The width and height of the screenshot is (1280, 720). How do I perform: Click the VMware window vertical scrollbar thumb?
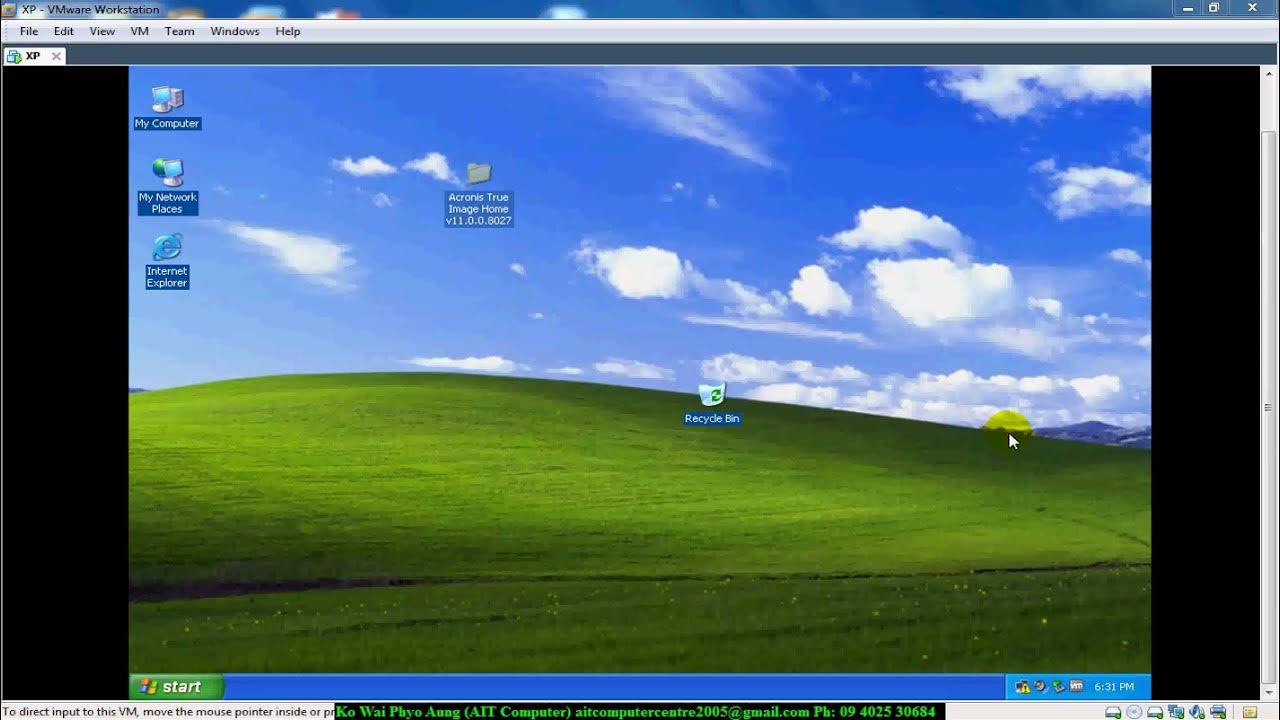1269,407
